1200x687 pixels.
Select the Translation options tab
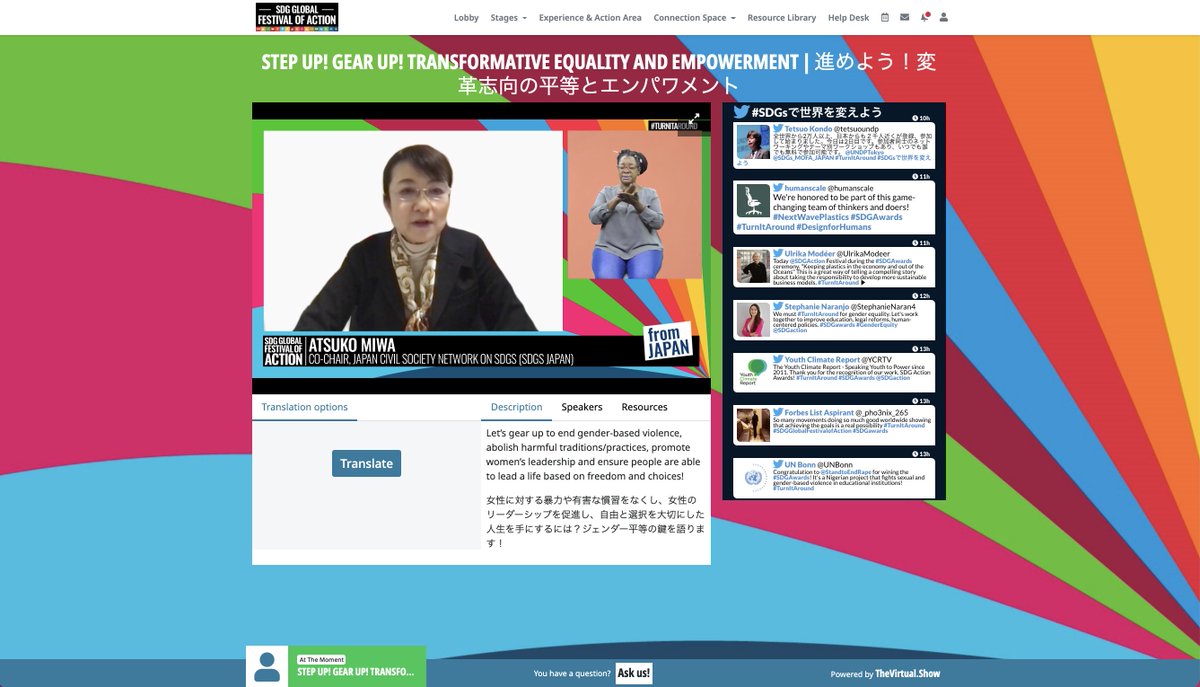pos(304,407)
